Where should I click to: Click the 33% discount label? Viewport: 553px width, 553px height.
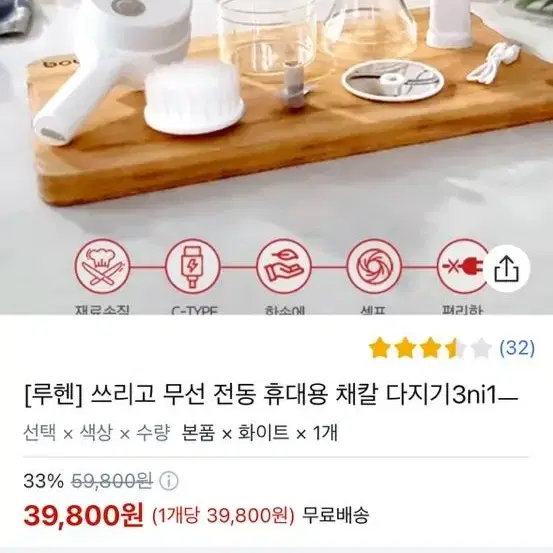43,481
